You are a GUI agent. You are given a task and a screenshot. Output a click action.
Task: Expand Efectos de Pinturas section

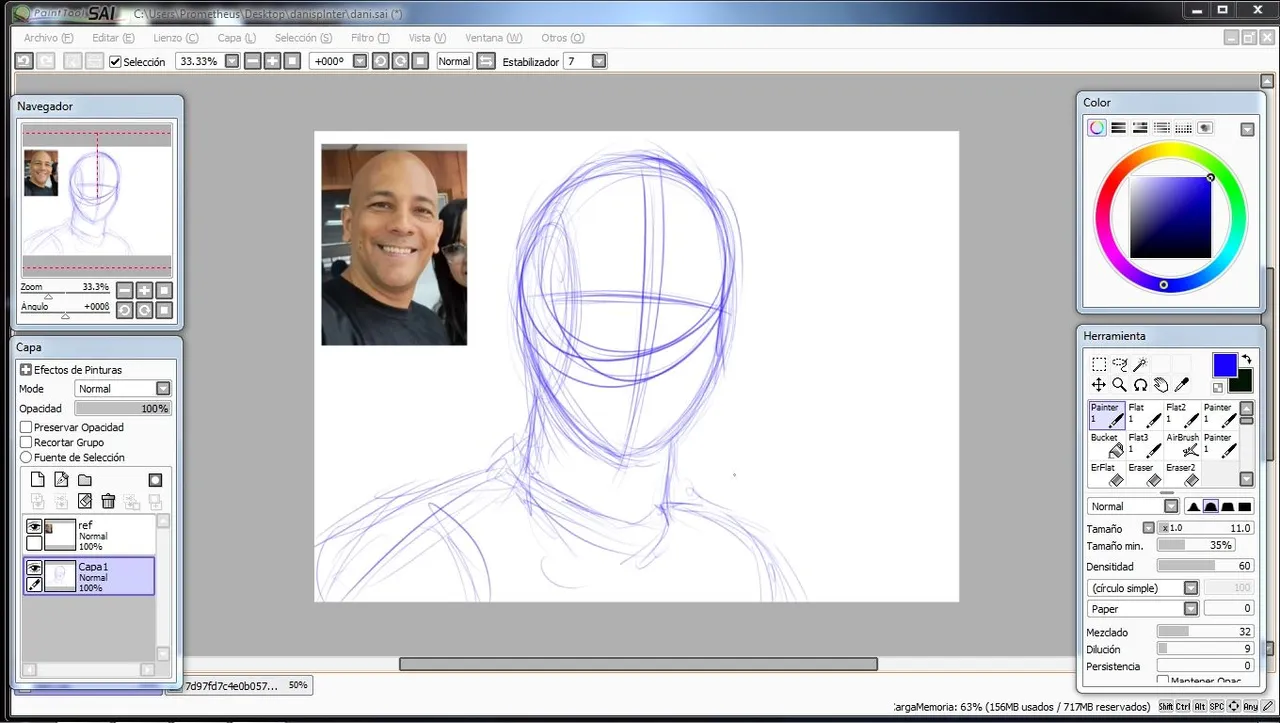[26, 369]
